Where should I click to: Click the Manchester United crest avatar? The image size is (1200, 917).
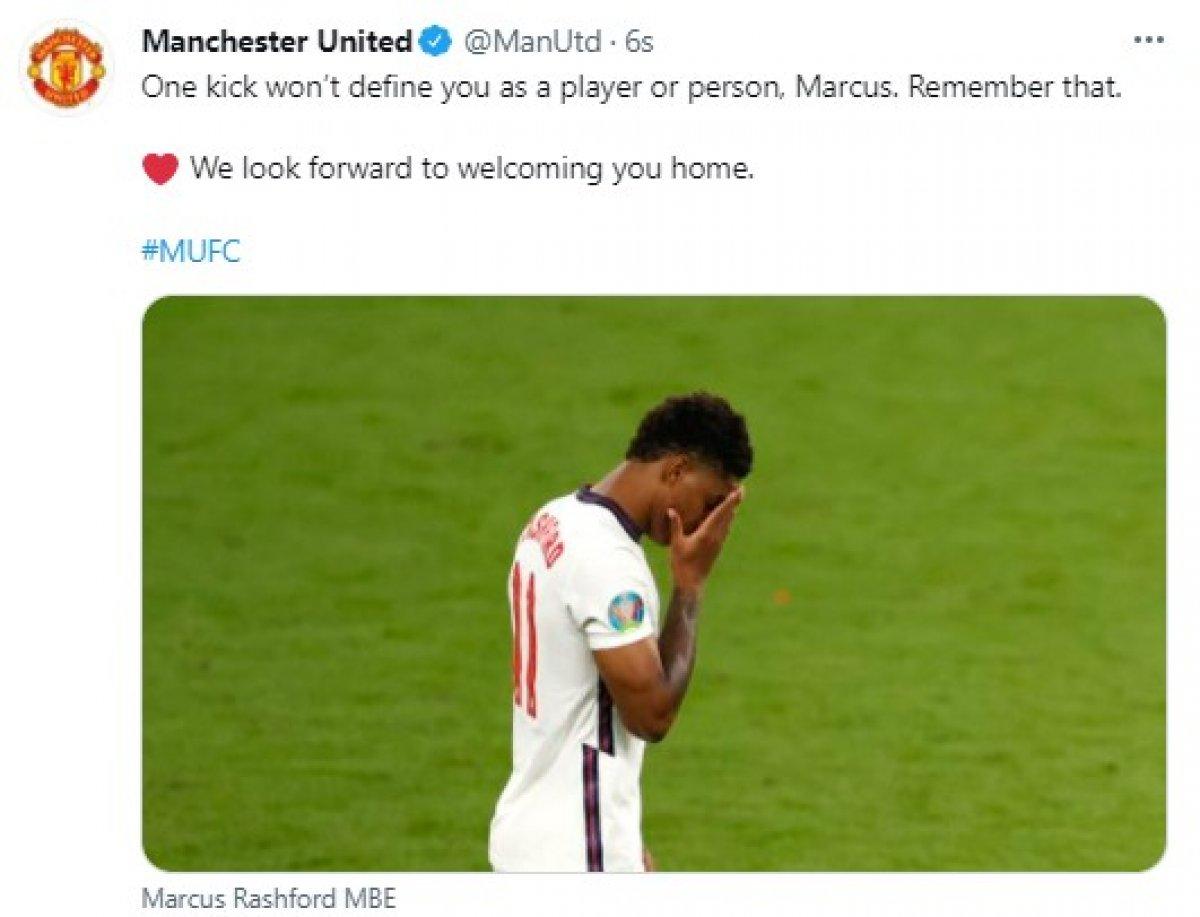tap(66, 67)
